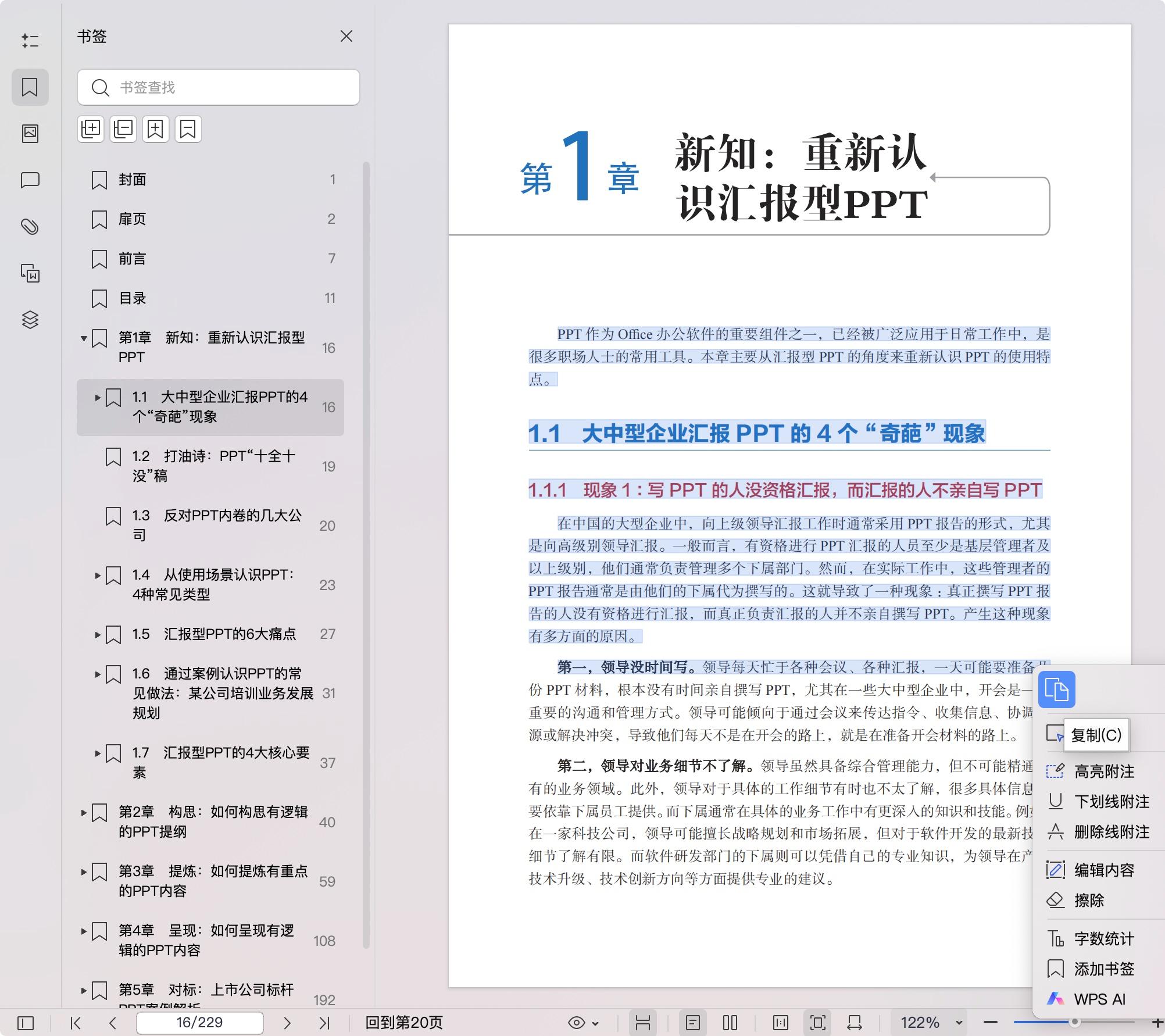Viewport: 1165px width, 1036px height.
Task: Open the attachments paperclip panel
Action: [x=30, y=226]
